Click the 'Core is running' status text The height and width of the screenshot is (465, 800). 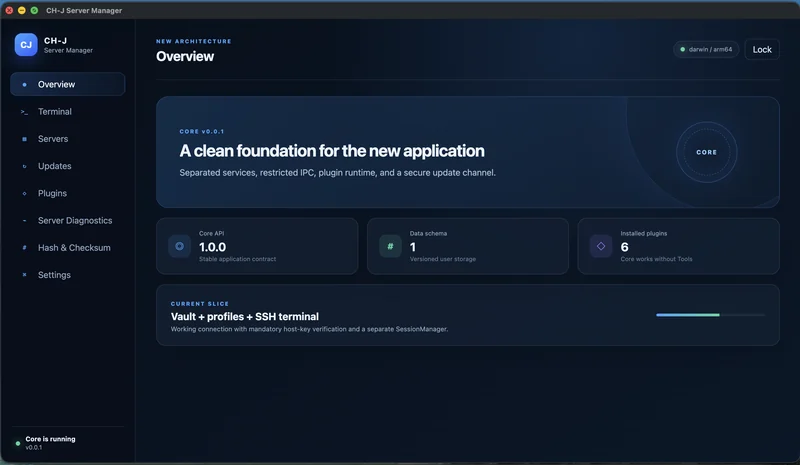pyautogui.click(x=51, y=439)
